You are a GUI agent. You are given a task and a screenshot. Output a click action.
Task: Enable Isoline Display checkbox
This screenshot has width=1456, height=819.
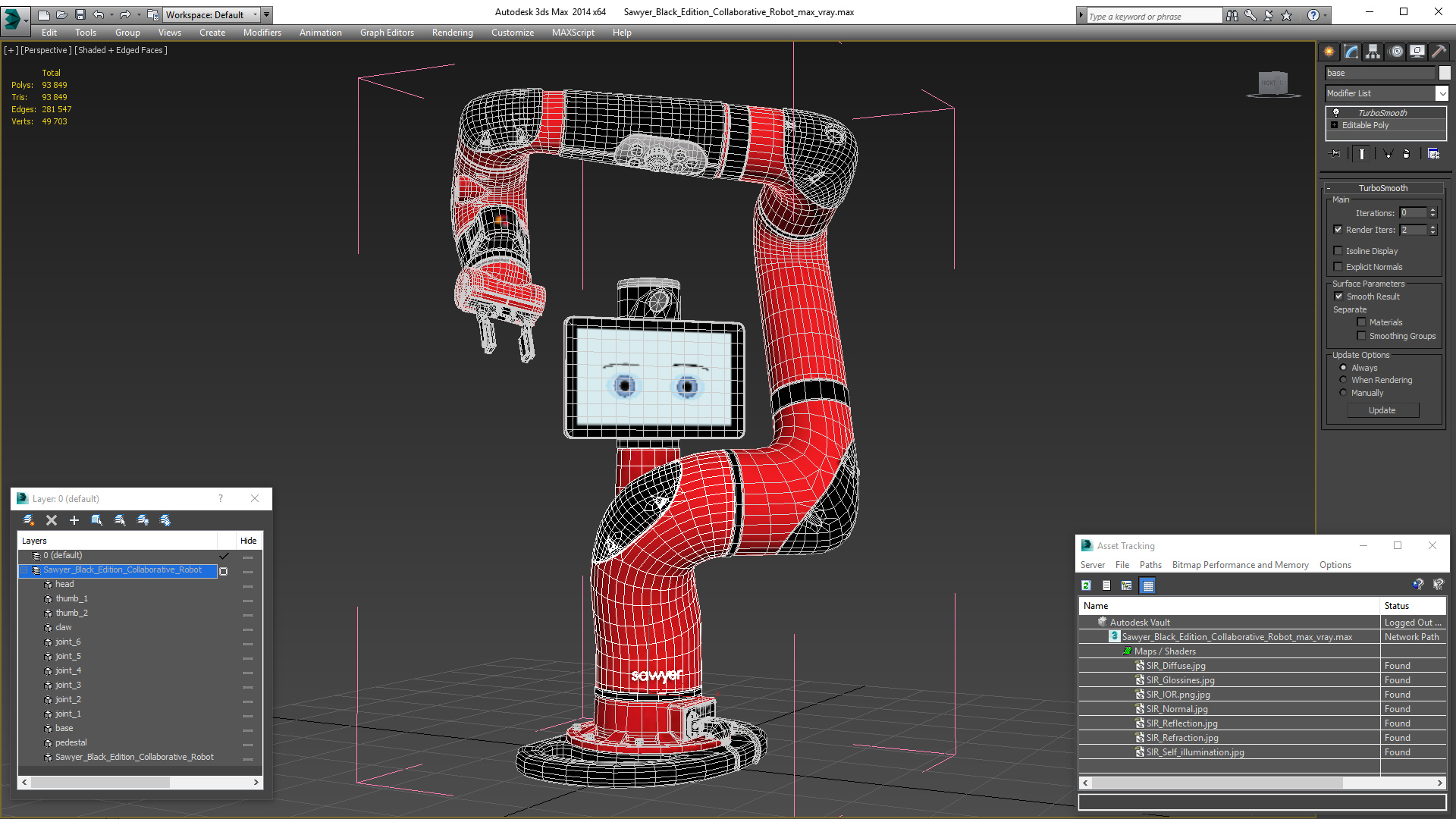[1338, 251]
